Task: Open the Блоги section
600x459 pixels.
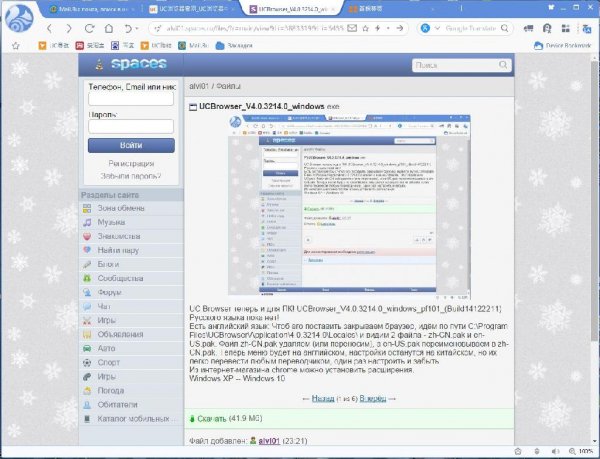Action: click(x=131, y=264)
